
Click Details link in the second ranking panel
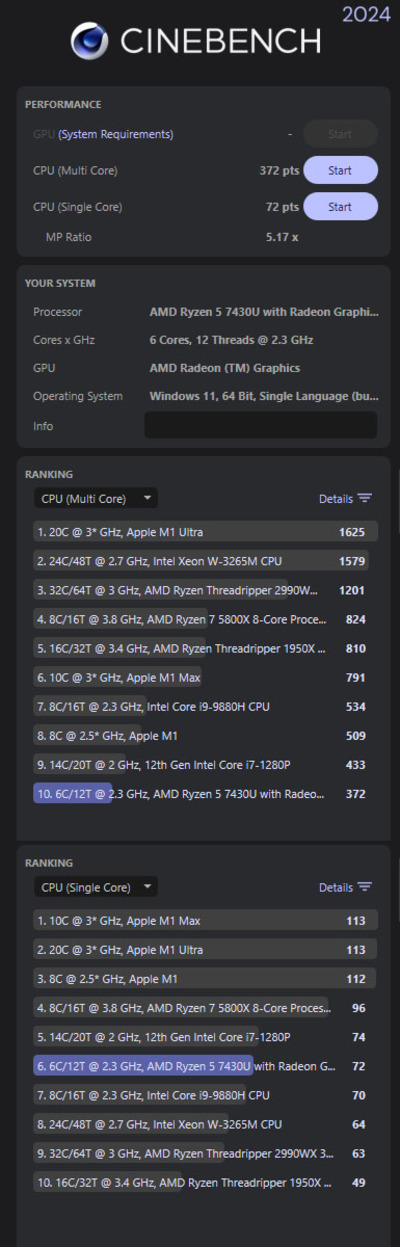tap(336, 887)
